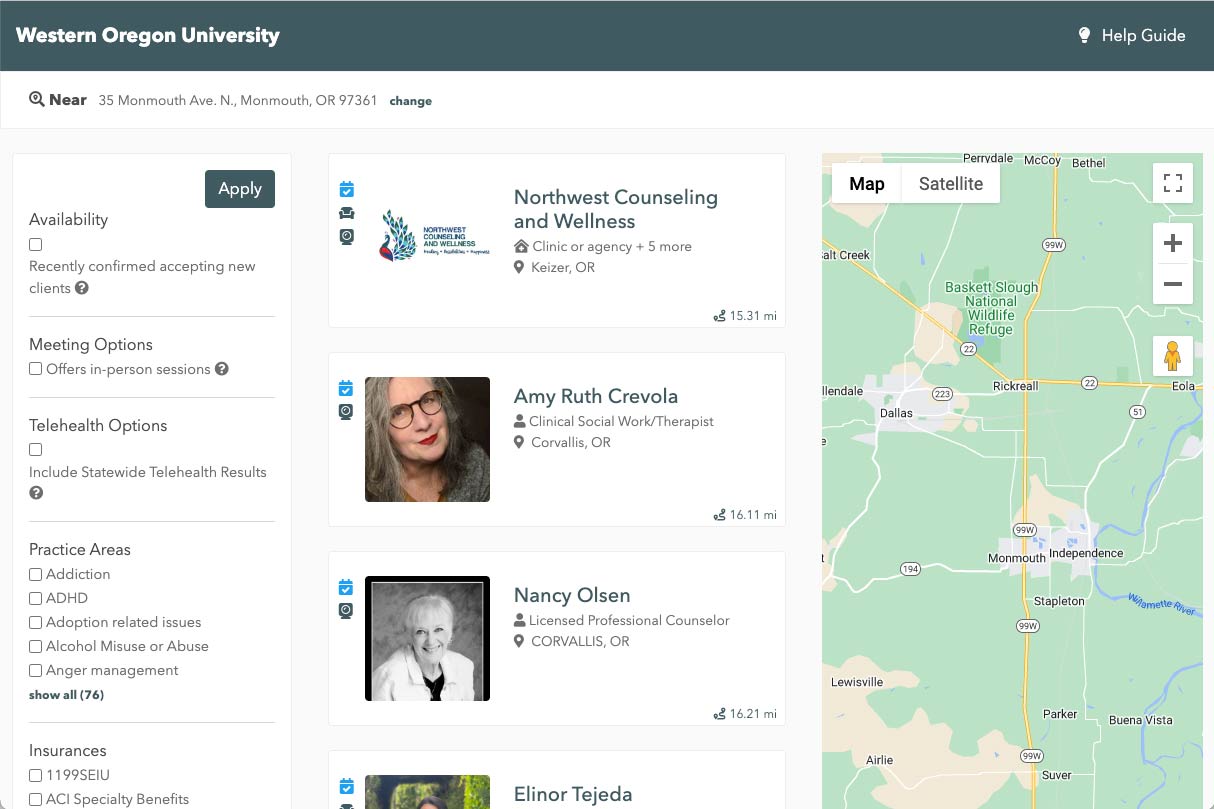Check the Include Statewide Telehealth Results option
This screenshot has width=1214, height=809.
(x=35, y=449)
